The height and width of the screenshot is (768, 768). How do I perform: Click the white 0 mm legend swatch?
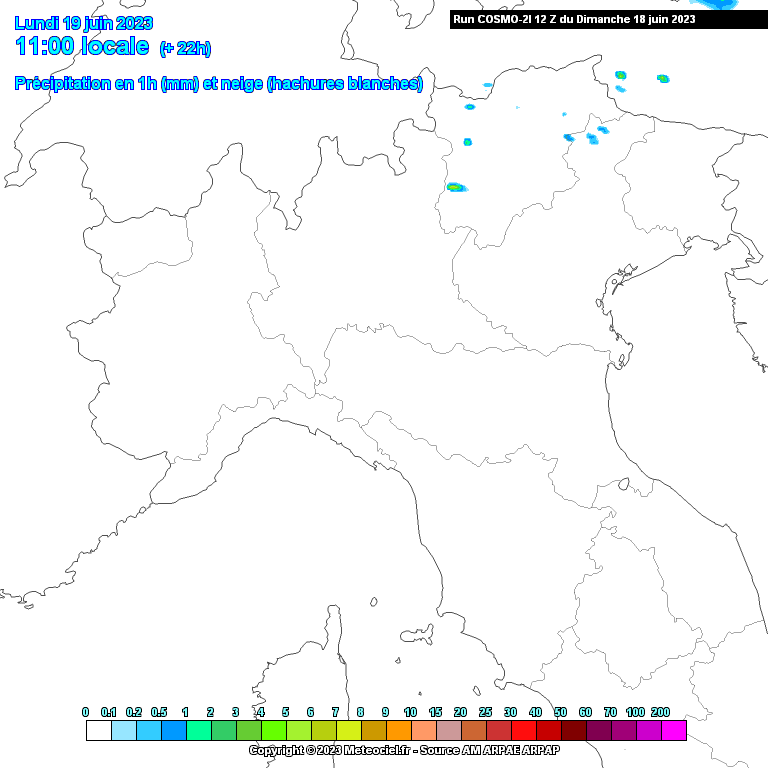click(99, 730)
